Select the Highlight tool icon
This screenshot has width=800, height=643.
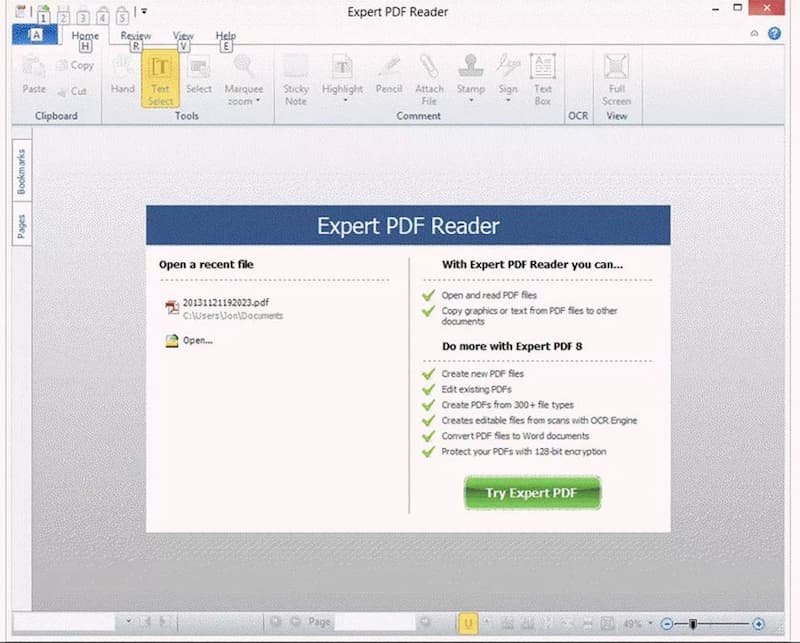click(342, 66)
